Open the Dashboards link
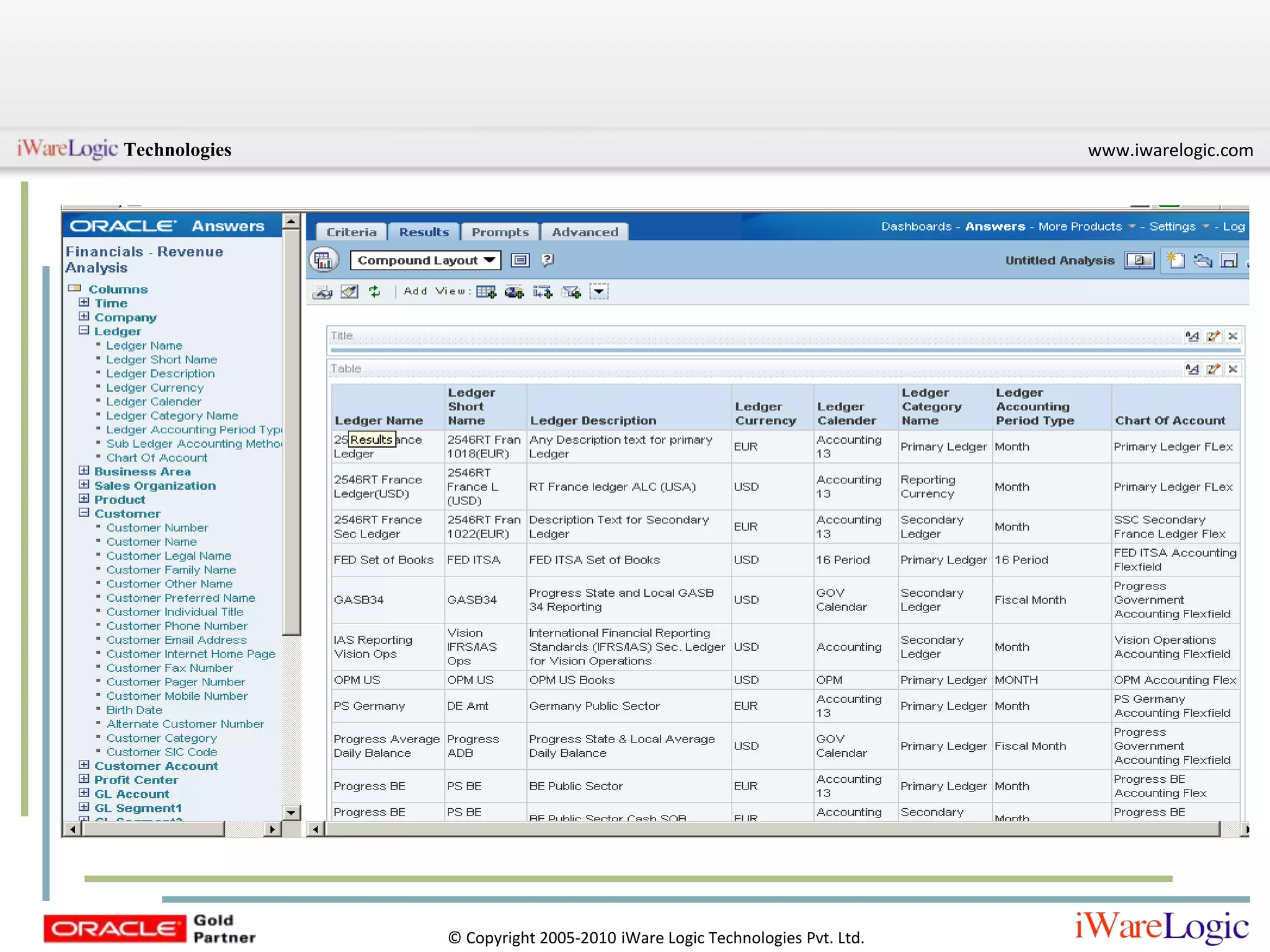 916,226
